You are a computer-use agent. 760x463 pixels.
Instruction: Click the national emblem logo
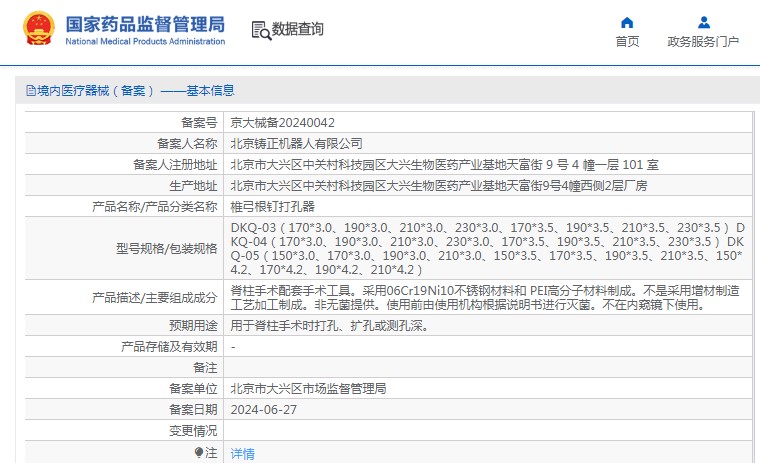pyautogui.click(x=38, y=29)
